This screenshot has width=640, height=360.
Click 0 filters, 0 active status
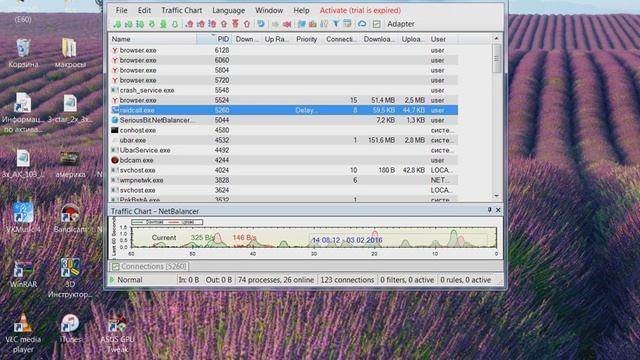(x=407, y=280)
